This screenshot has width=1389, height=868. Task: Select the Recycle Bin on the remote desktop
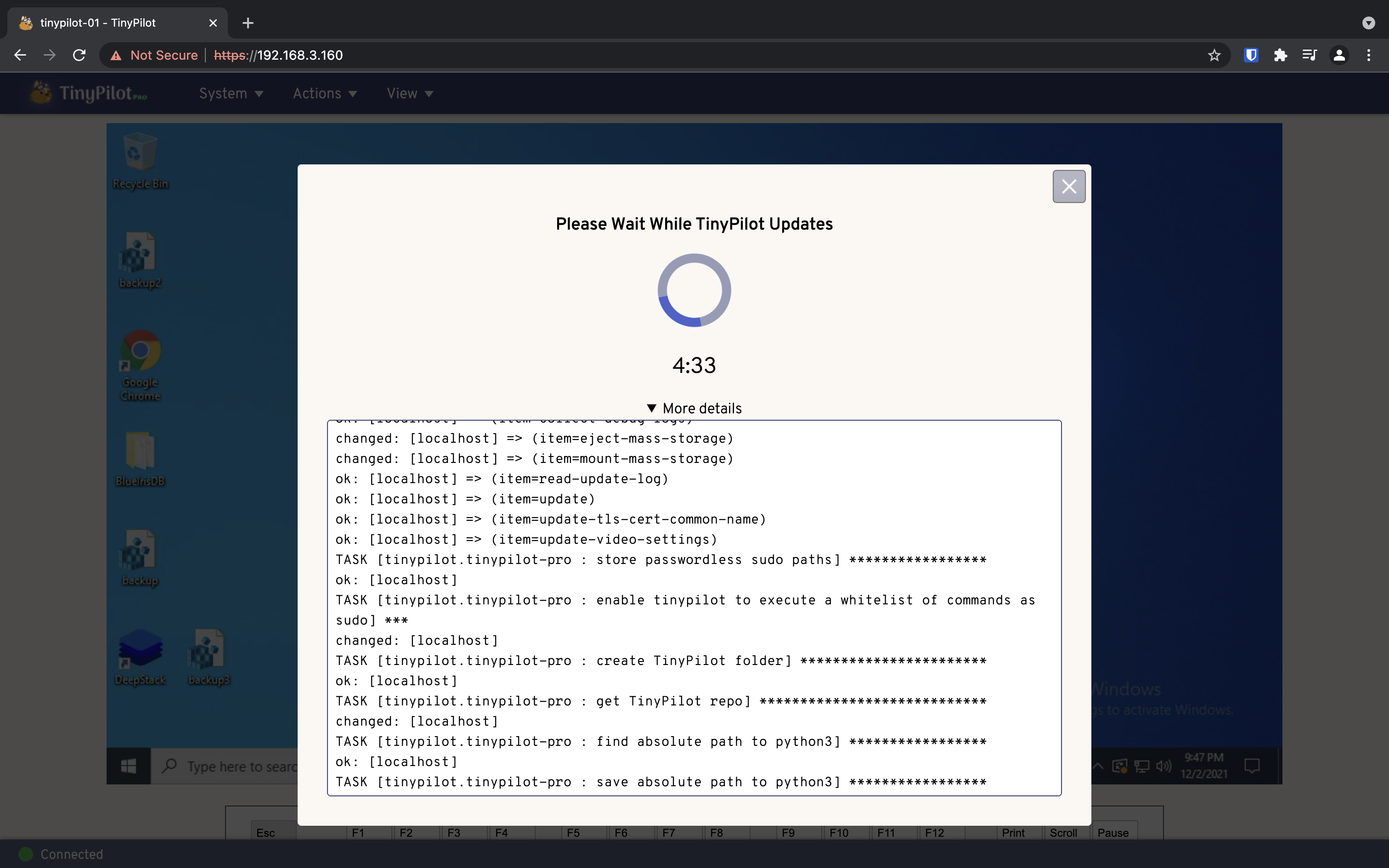(140, 161)
